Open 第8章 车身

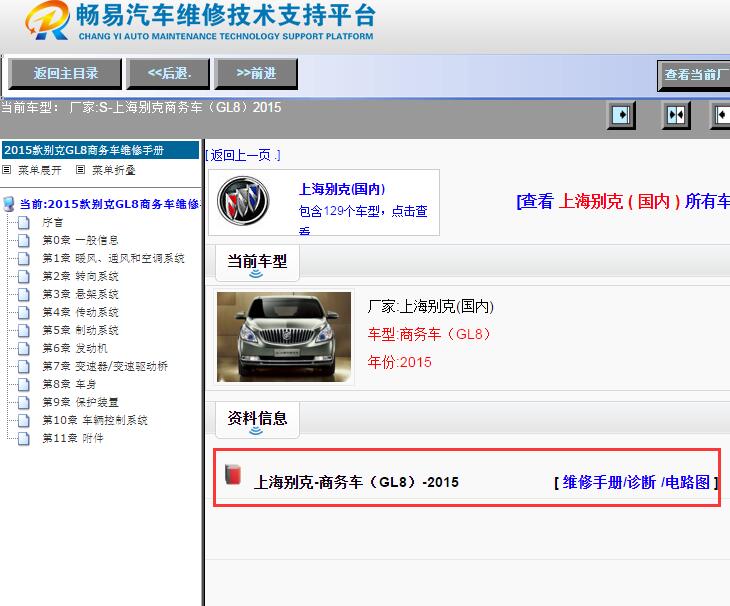[x=69, y=384]
